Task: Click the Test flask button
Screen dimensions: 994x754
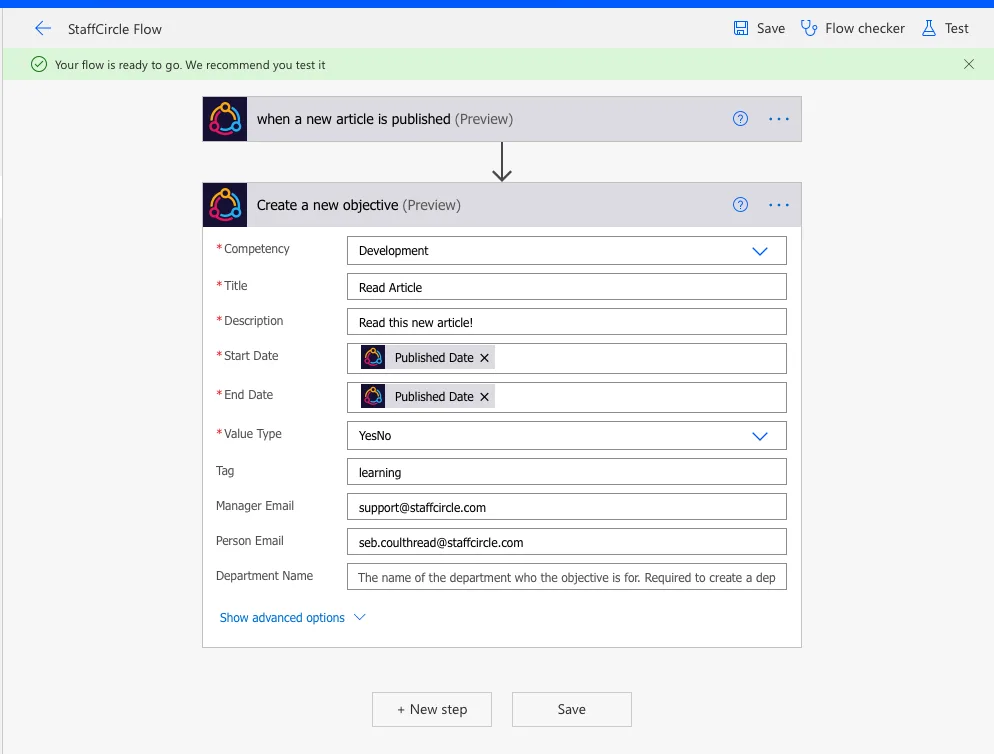Action: coord(945,29)
